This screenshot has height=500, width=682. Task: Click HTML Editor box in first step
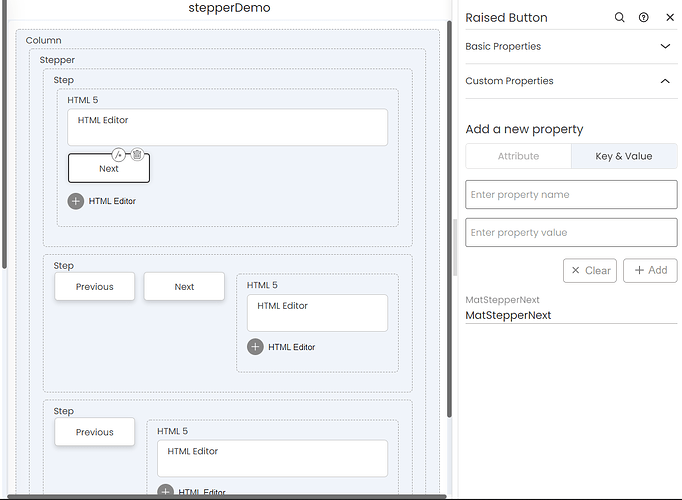pyautogui.click(x=227, y=127)
